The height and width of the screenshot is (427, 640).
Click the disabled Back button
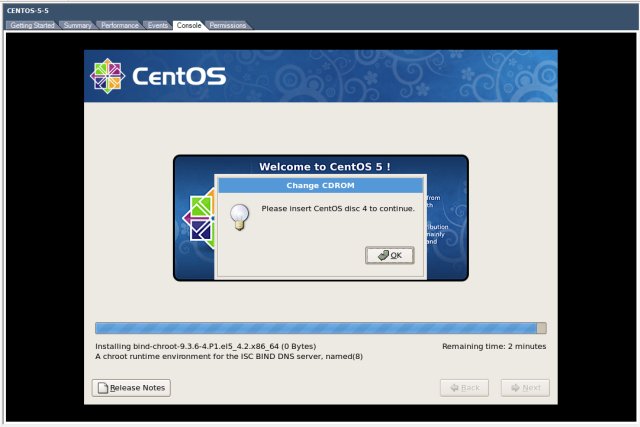tap(464, 388)
